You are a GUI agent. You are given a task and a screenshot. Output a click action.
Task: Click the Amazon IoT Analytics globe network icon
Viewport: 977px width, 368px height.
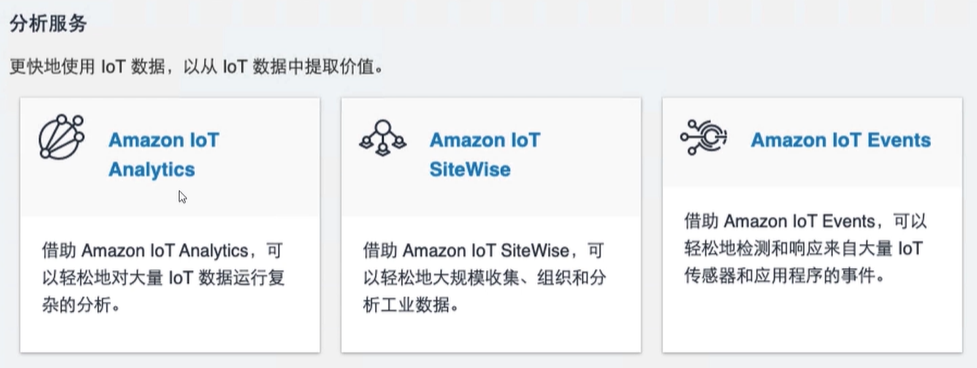click(61, 137)
